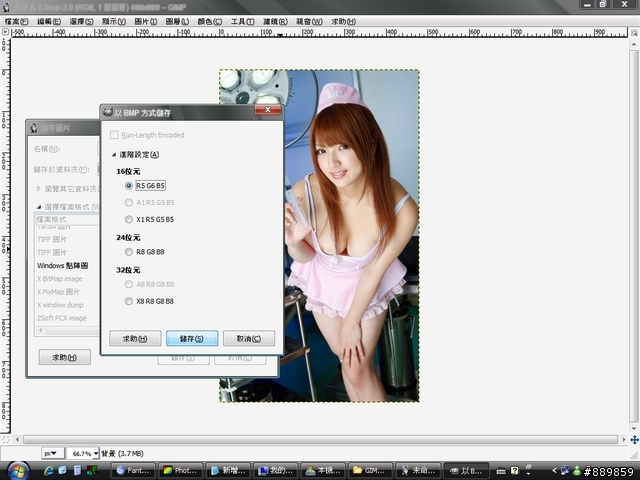Open the 選擇(S) menu

(x=81, y=21)
